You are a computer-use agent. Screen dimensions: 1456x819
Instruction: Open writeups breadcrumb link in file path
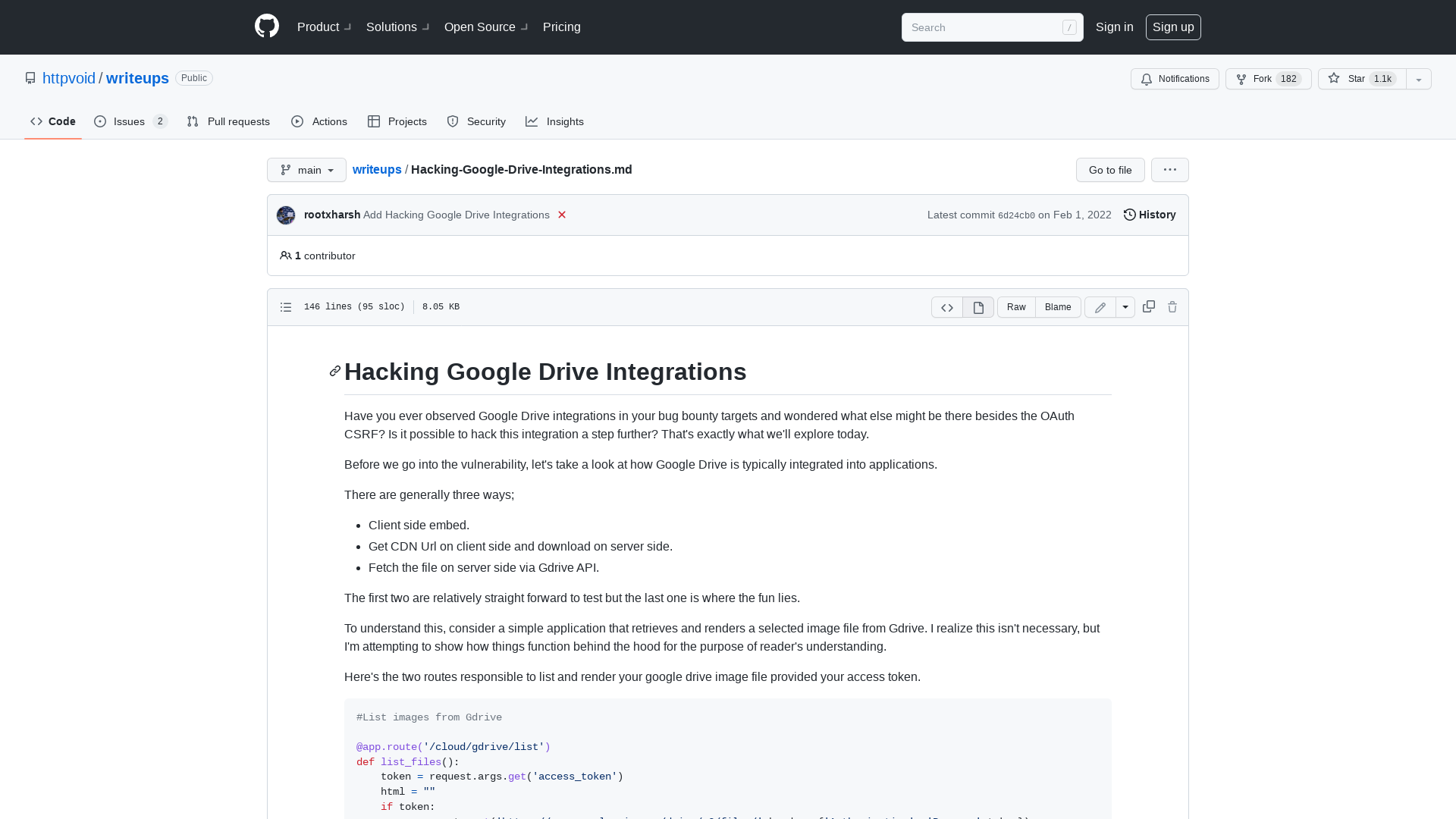point(377,169)
